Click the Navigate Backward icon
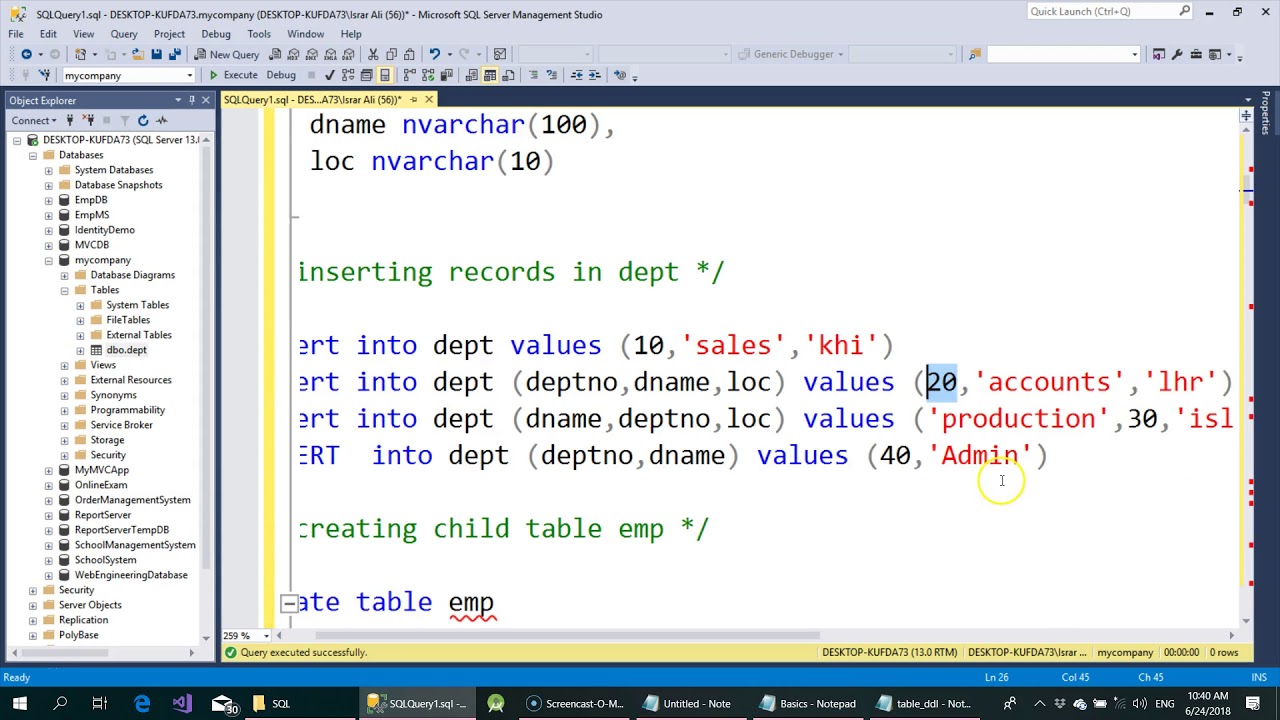Image resolution: width=1280 pixels, height=720 pixels. point(26,54)
